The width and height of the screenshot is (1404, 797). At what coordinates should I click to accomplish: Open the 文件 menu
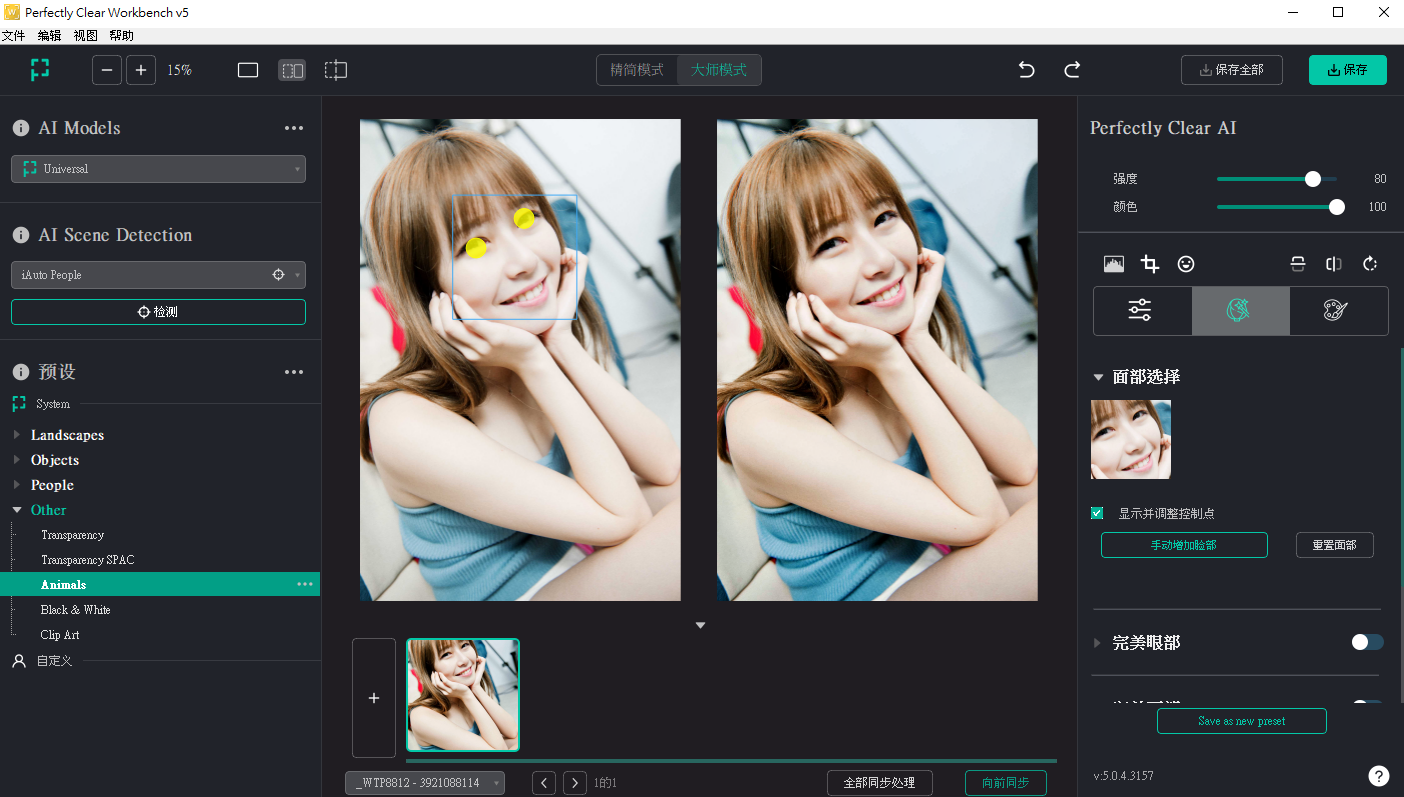click(13, 35)
